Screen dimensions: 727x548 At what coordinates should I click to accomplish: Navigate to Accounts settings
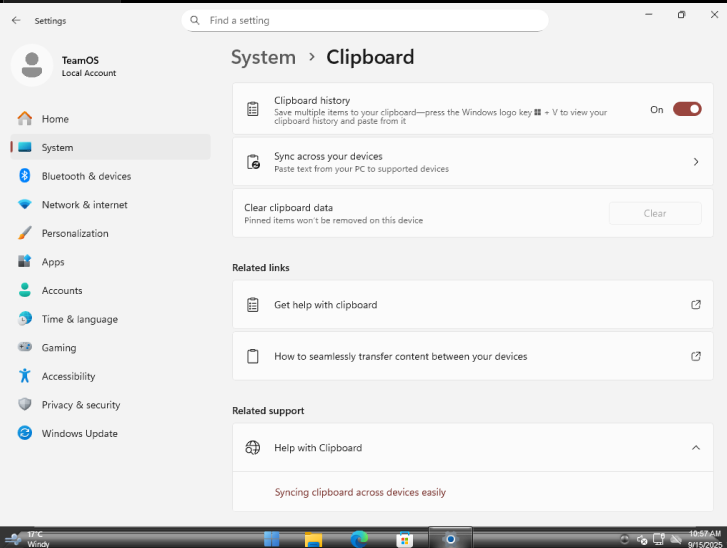click(x=110, y=290)
